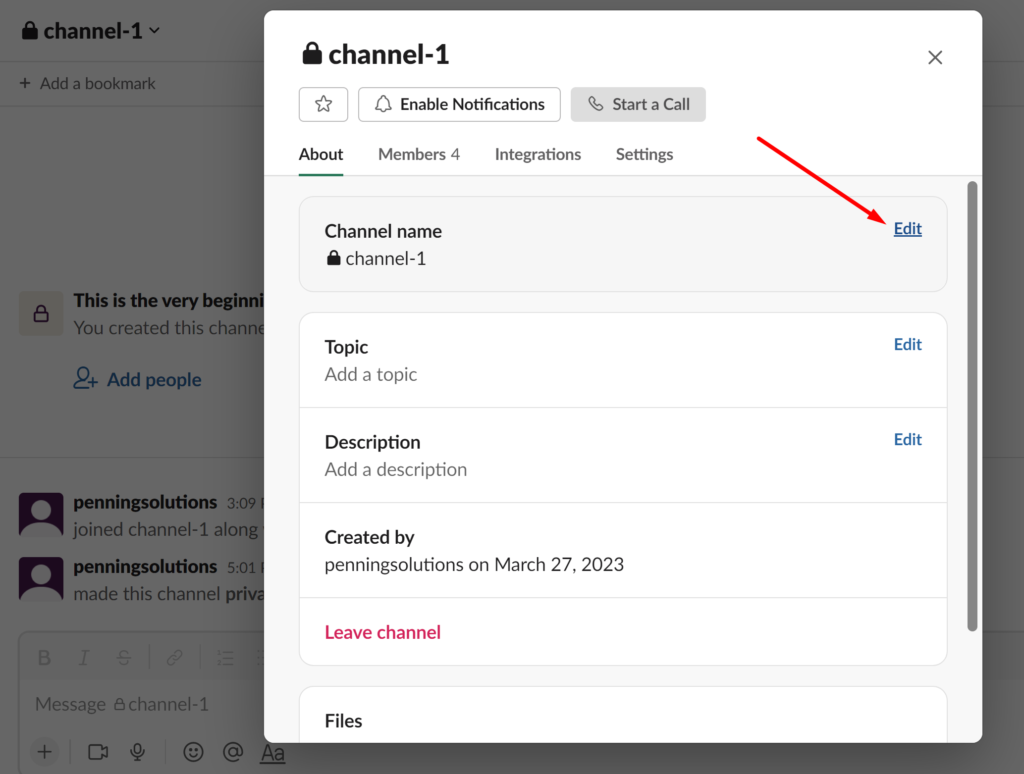Click the microphone audio clip icon
The image size is (1024, 774).
point(137,752)
